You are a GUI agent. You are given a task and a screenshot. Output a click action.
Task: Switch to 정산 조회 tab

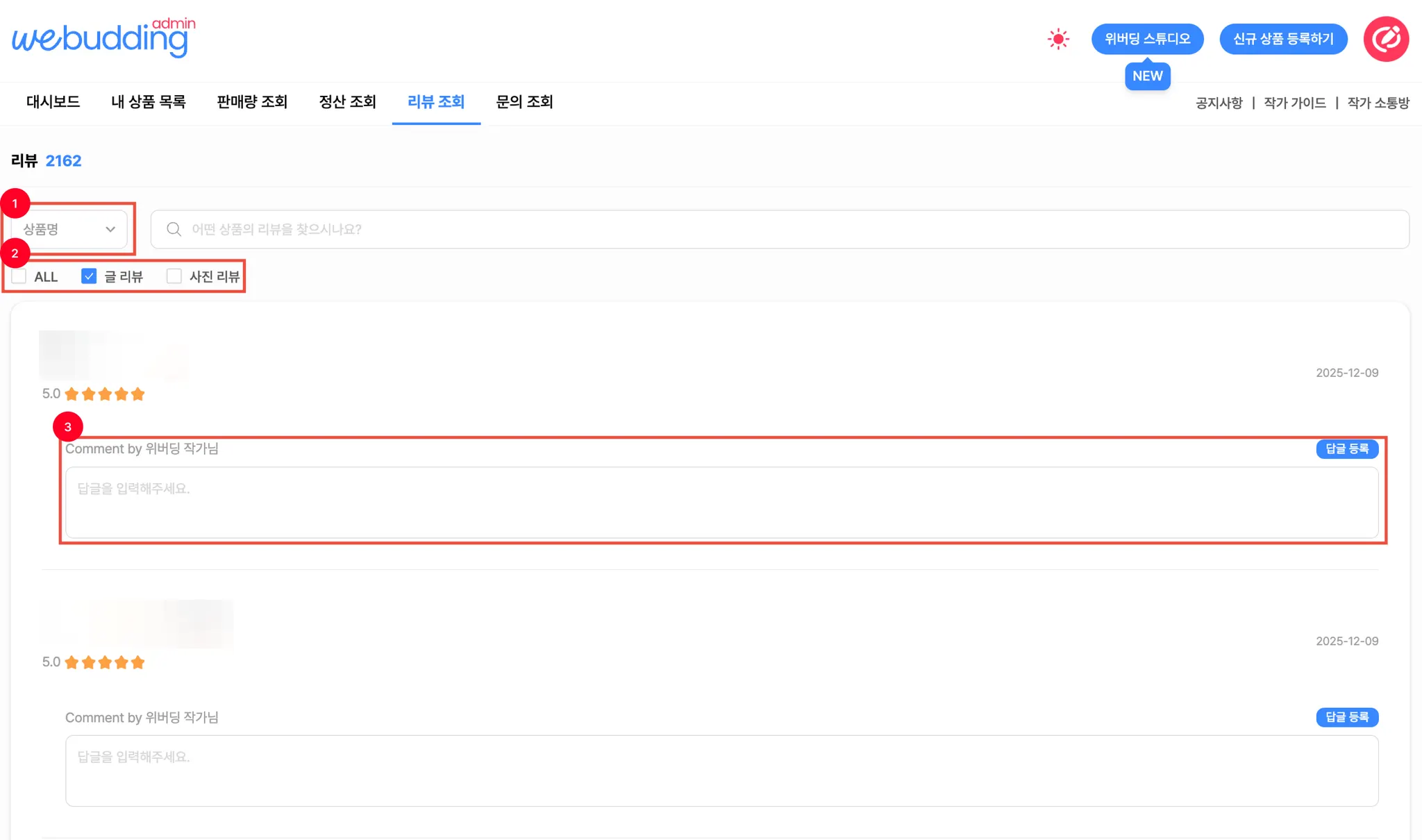347,102
